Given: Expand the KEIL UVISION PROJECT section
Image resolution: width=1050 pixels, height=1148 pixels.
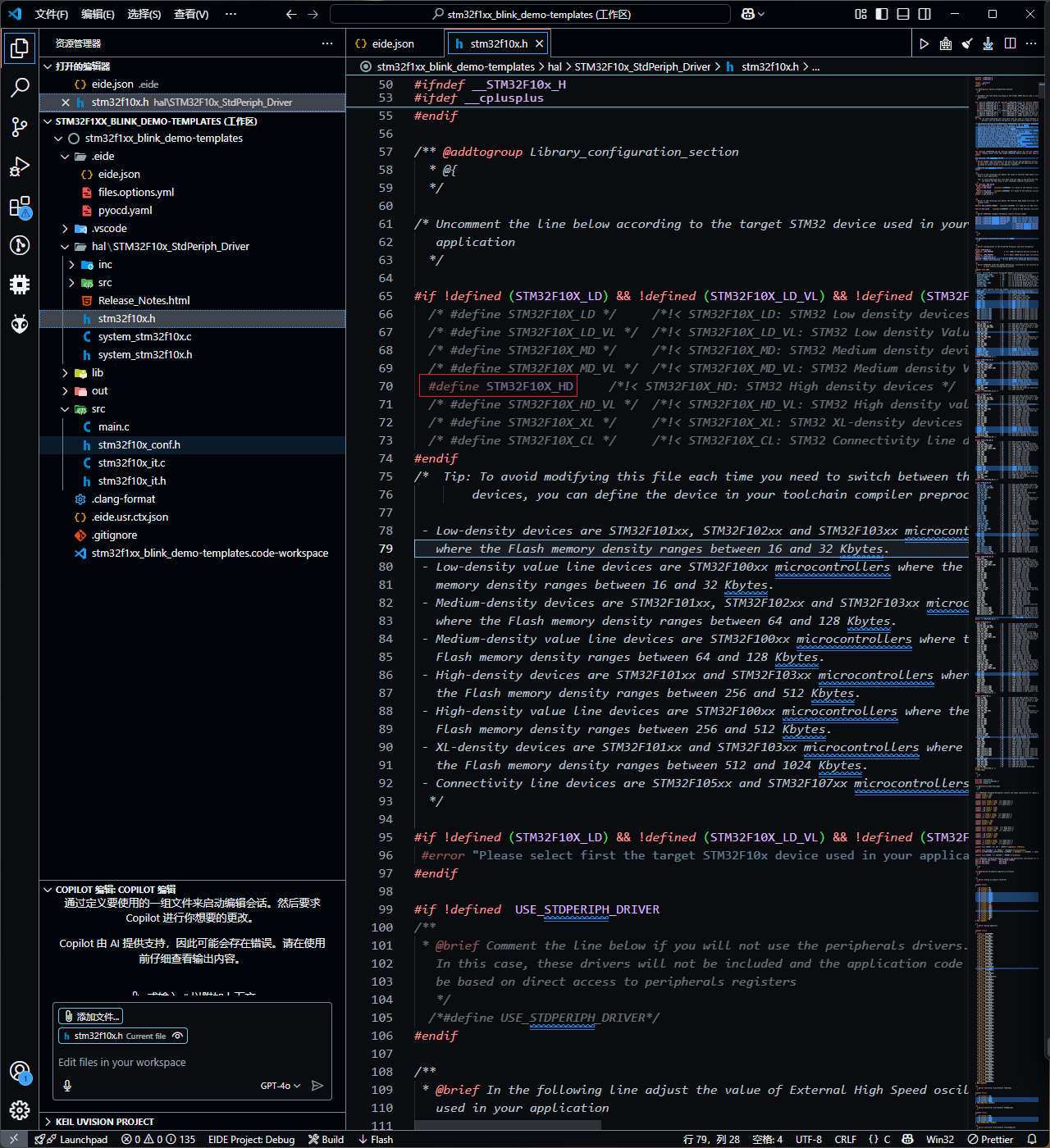Looking at the screenshot, I should [48, 1122].
